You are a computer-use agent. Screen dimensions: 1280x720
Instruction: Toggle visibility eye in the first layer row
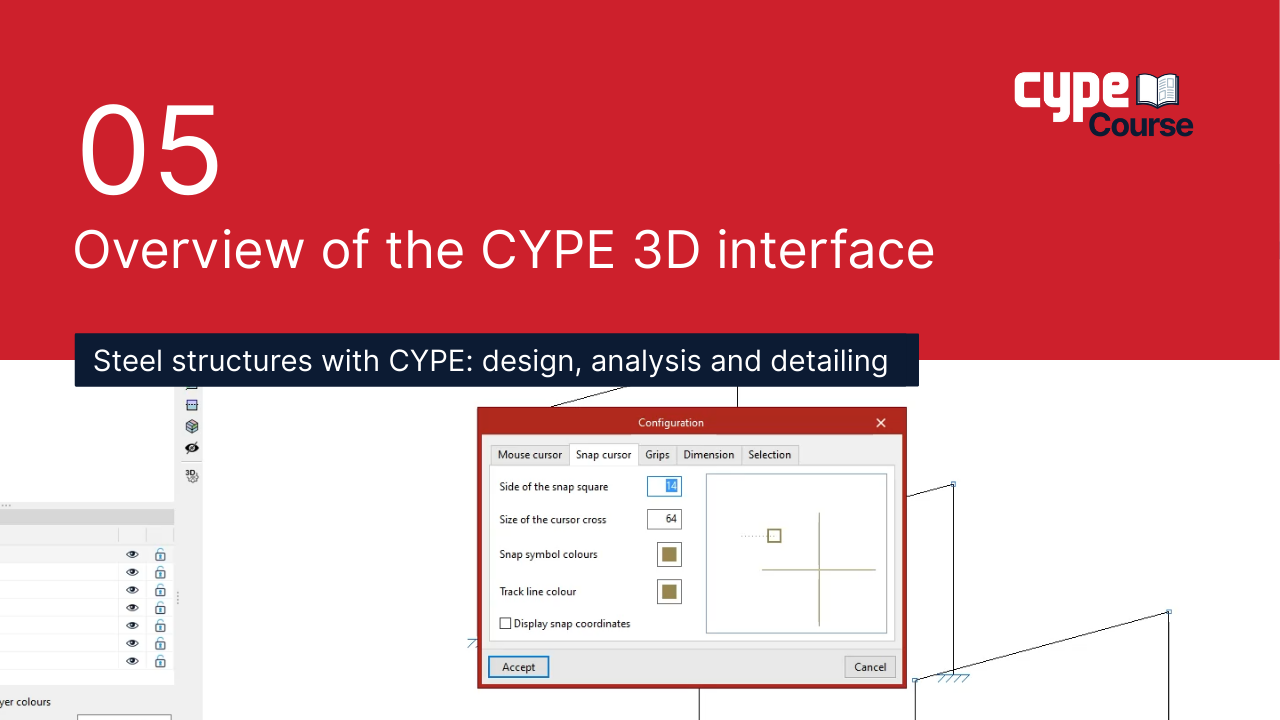(x=132, y=554)
